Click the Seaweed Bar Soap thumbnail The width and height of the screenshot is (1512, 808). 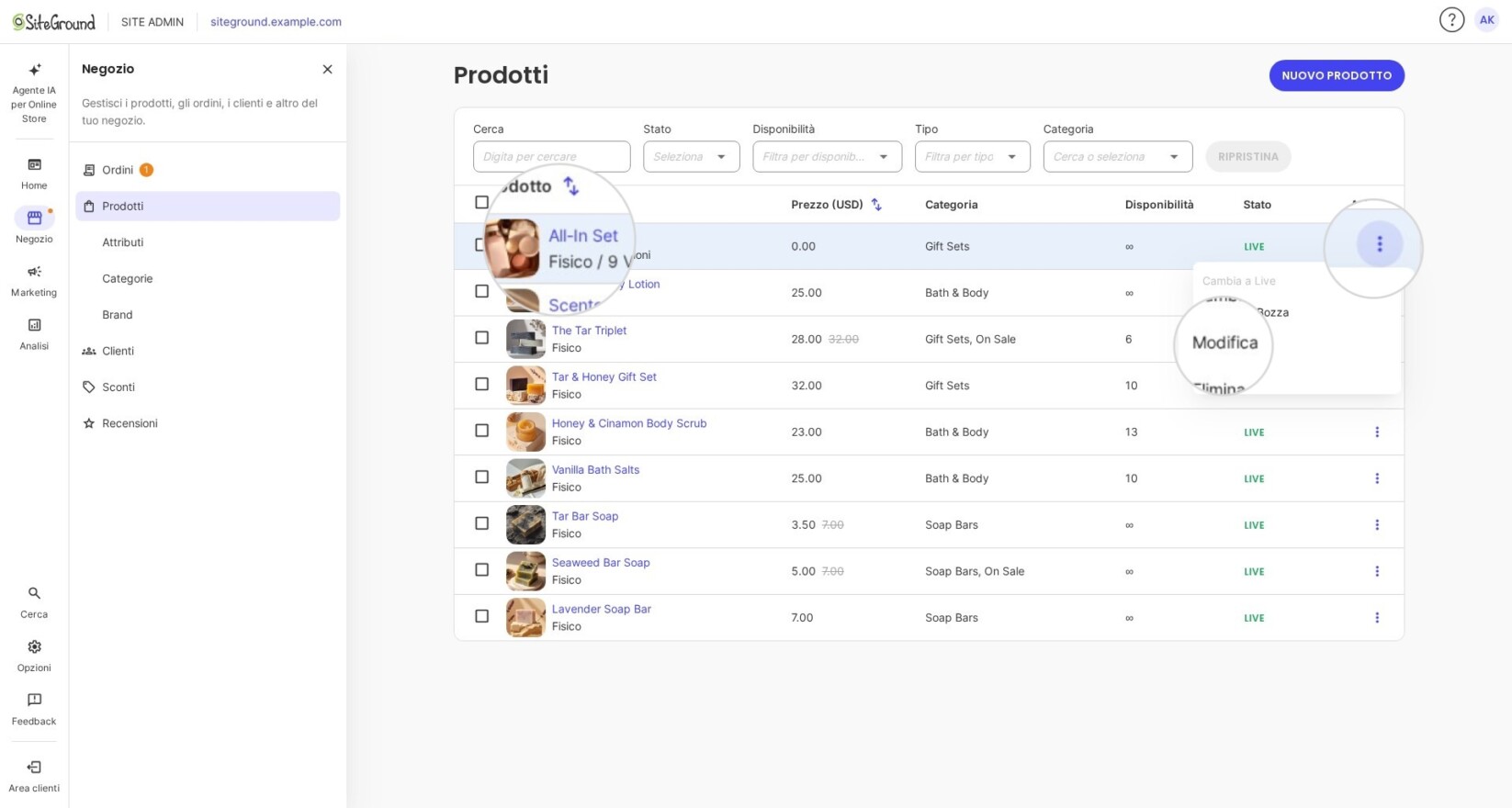click(525, 571)
